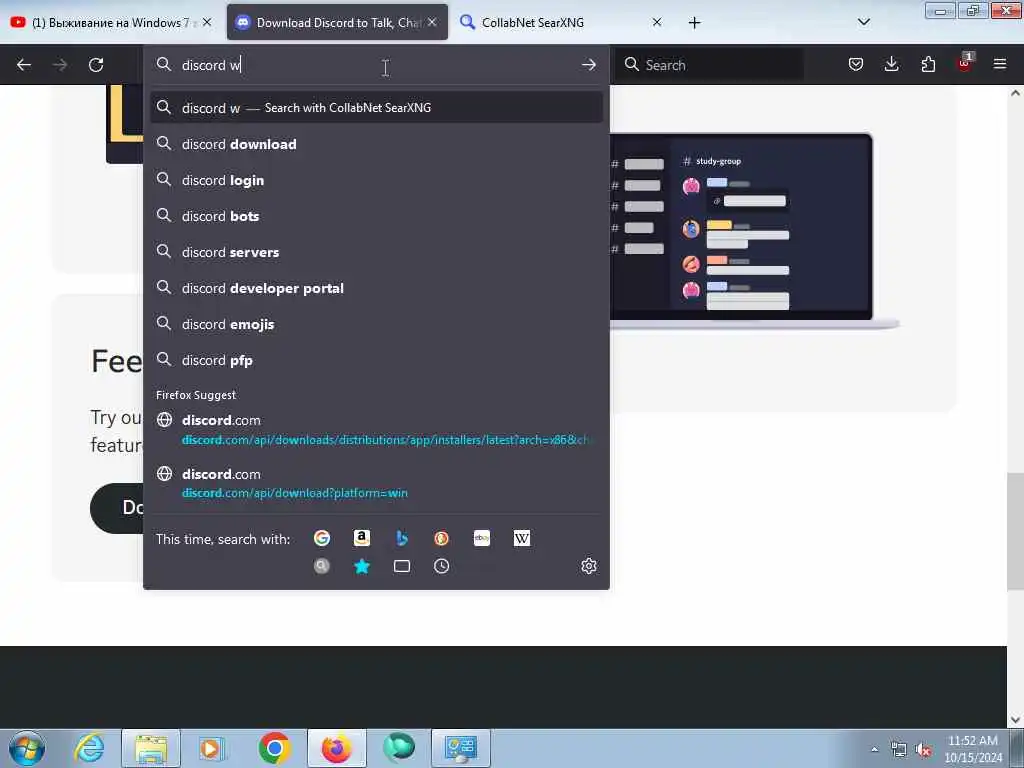Open the Firefox hamburger menu

click(x=1000, y=64)
